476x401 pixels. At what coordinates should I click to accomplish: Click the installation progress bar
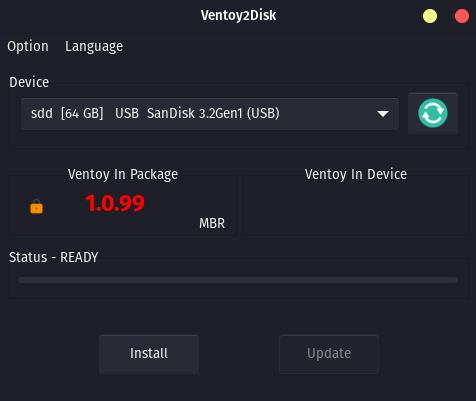238,280
